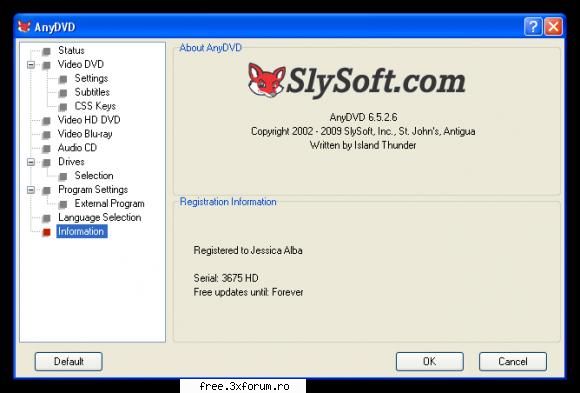Go to Language Selection
This screenshot has width=580, height=393.
pyautogui.click(x=100, y=218)
